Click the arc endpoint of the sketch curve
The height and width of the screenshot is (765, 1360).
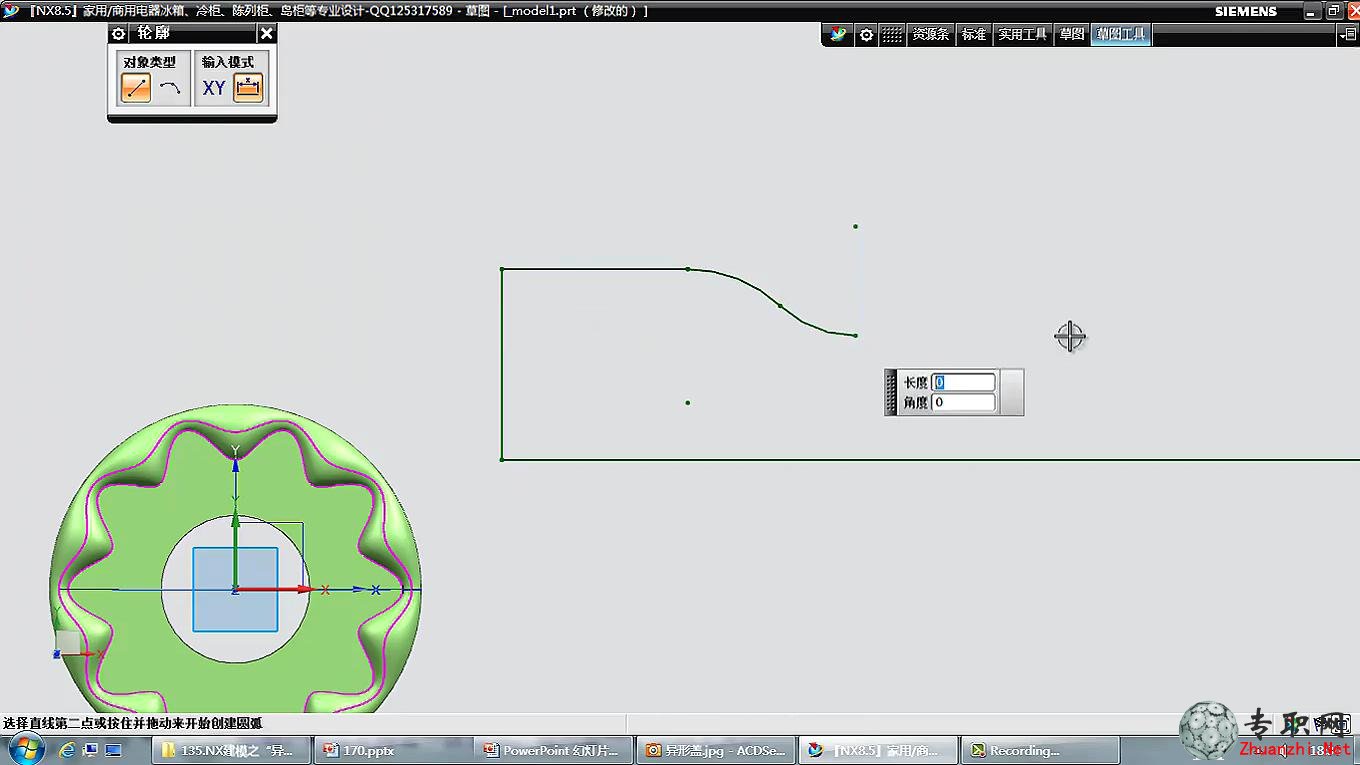[855, 335]
